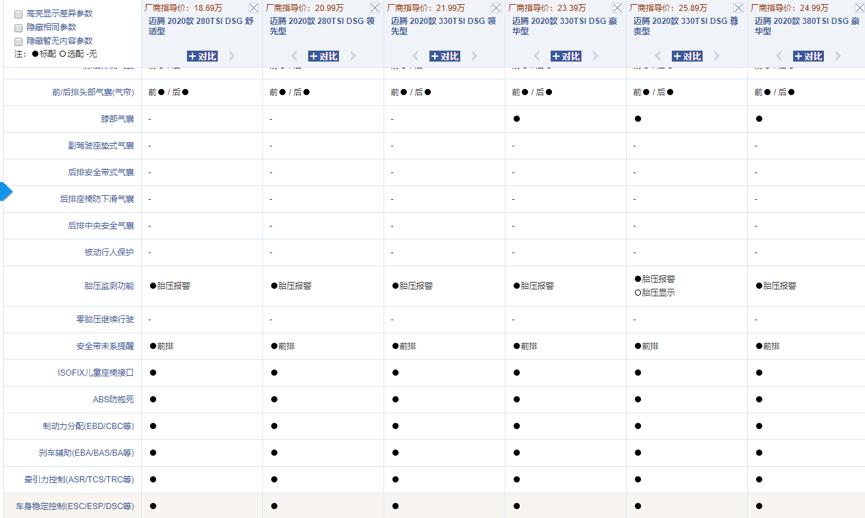Viewport: 865px width, 518px height.
Task: Move 280TSI 领先型 column right with arrow
Action: [x=353, y=56]
